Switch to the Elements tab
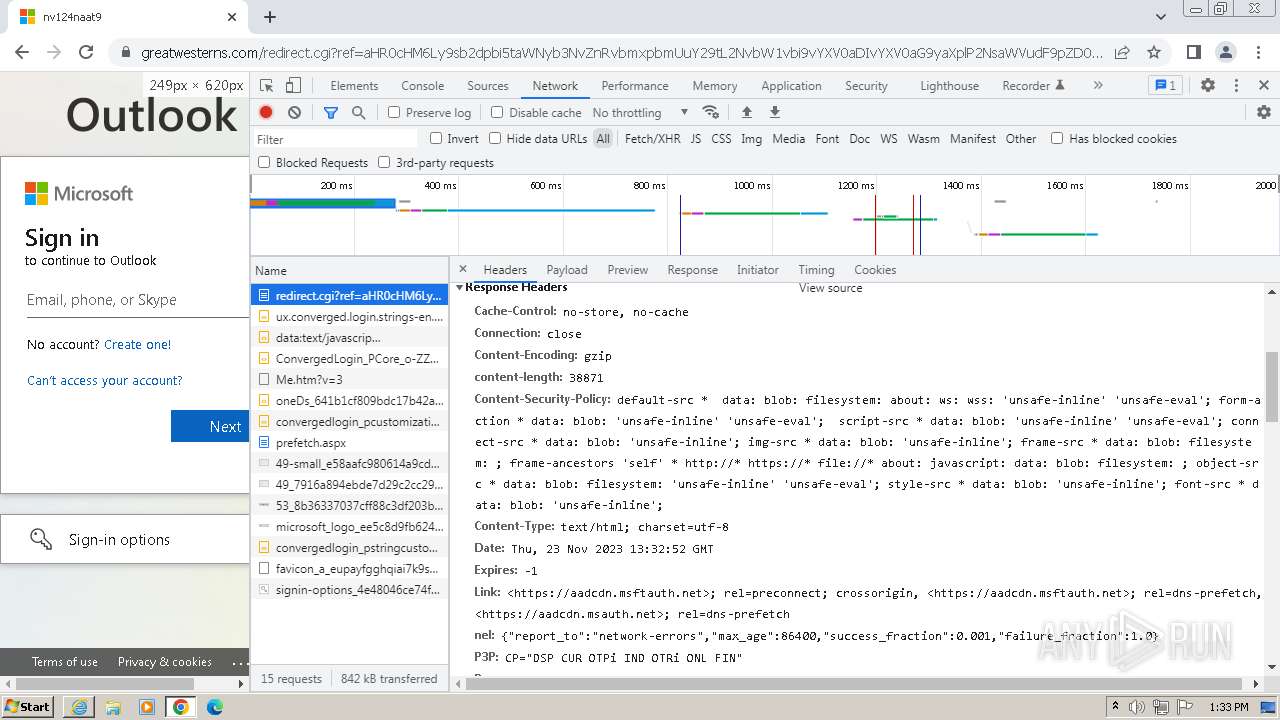Viewport: 1280px width, 720px height. (x=354, y=86)
